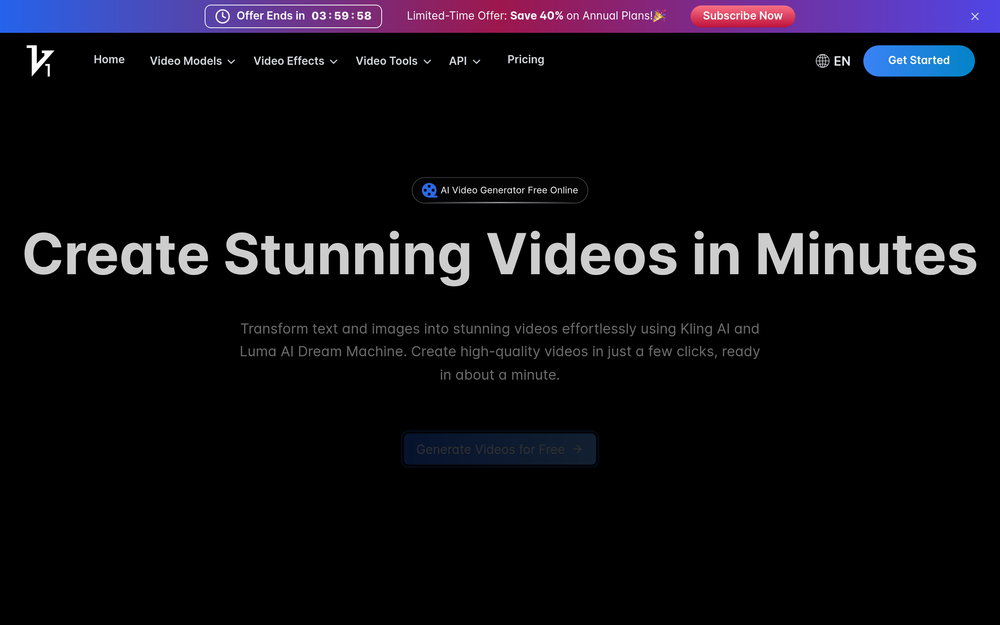This screenshot has height=625, width=1000.
Task: Open the Video Effects menu label
Action: 288,61
